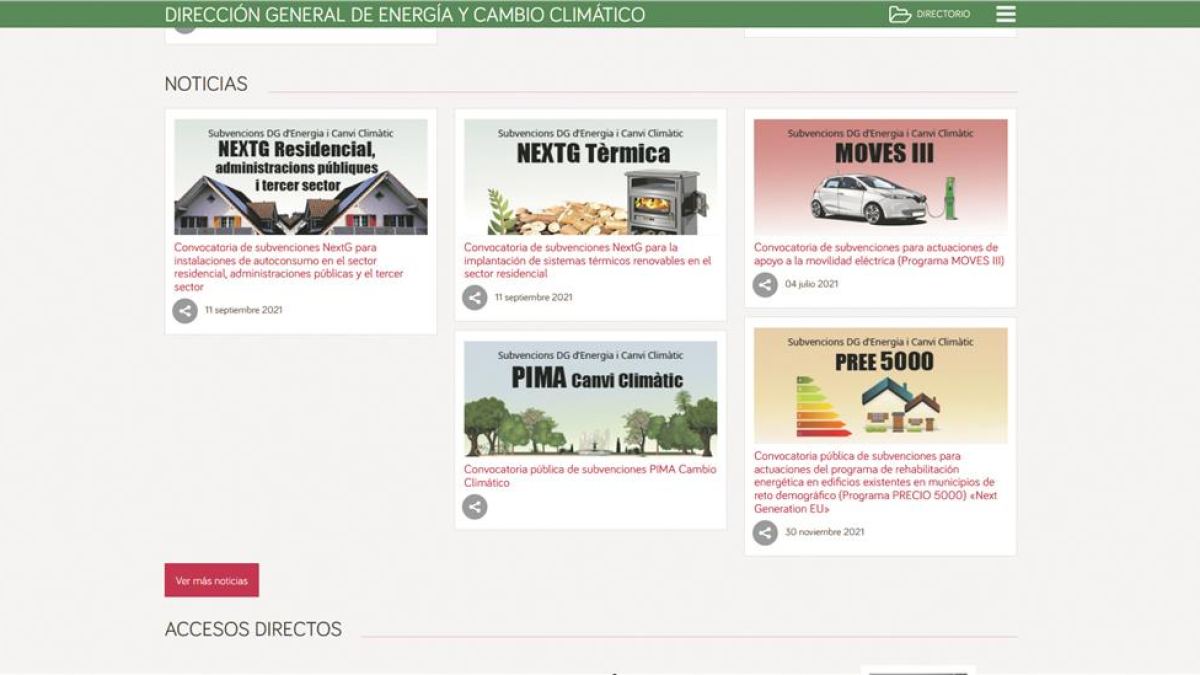Read Convocatoria pública de subvenciones PIMA link

(x=590, y=476)
